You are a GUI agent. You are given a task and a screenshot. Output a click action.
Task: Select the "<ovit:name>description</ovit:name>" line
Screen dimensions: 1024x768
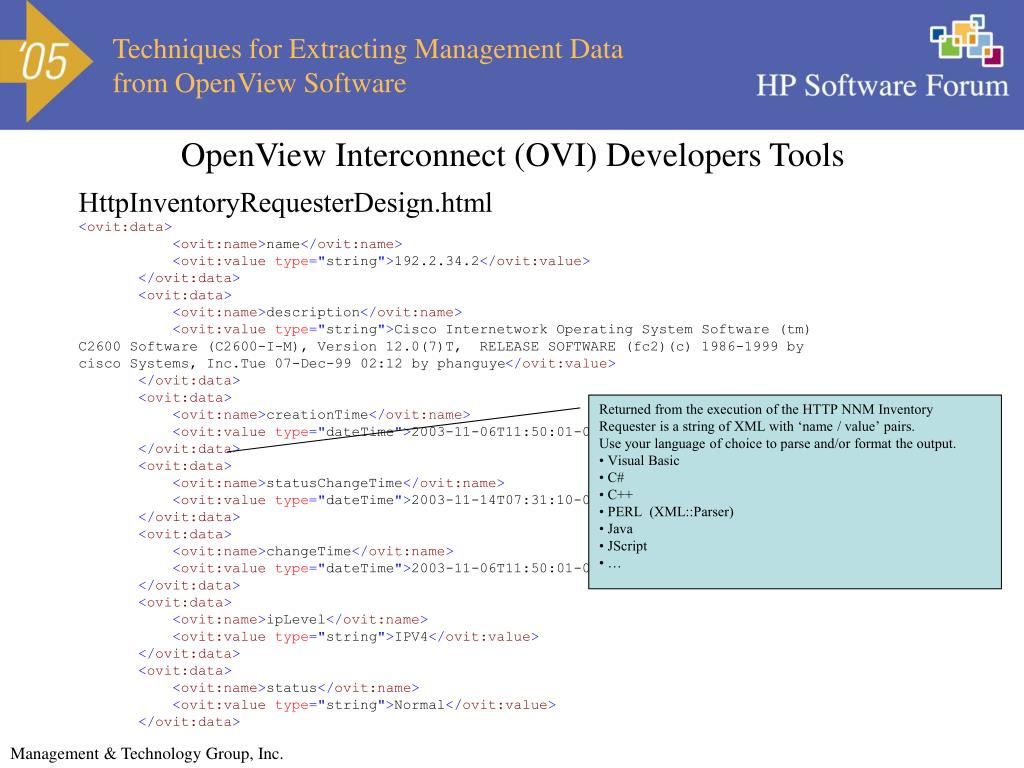pos(317,313)
